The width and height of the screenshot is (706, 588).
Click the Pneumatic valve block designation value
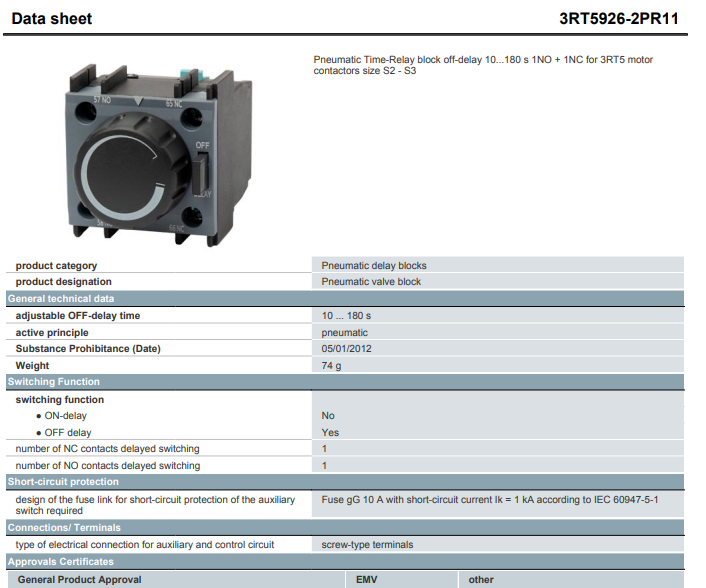click(371, 282)
